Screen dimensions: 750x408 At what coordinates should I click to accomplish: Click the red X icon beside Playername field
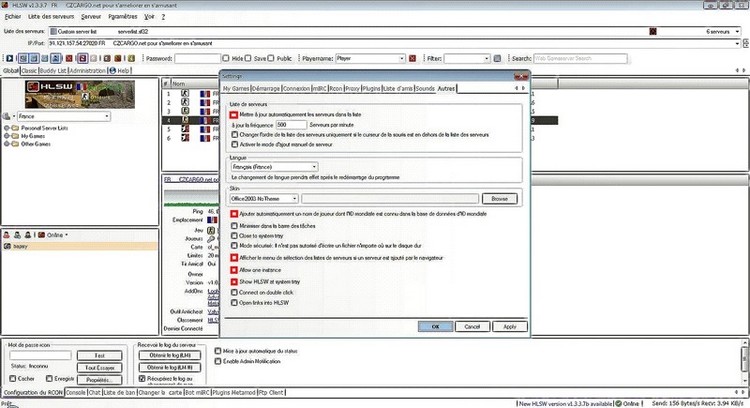412,58
